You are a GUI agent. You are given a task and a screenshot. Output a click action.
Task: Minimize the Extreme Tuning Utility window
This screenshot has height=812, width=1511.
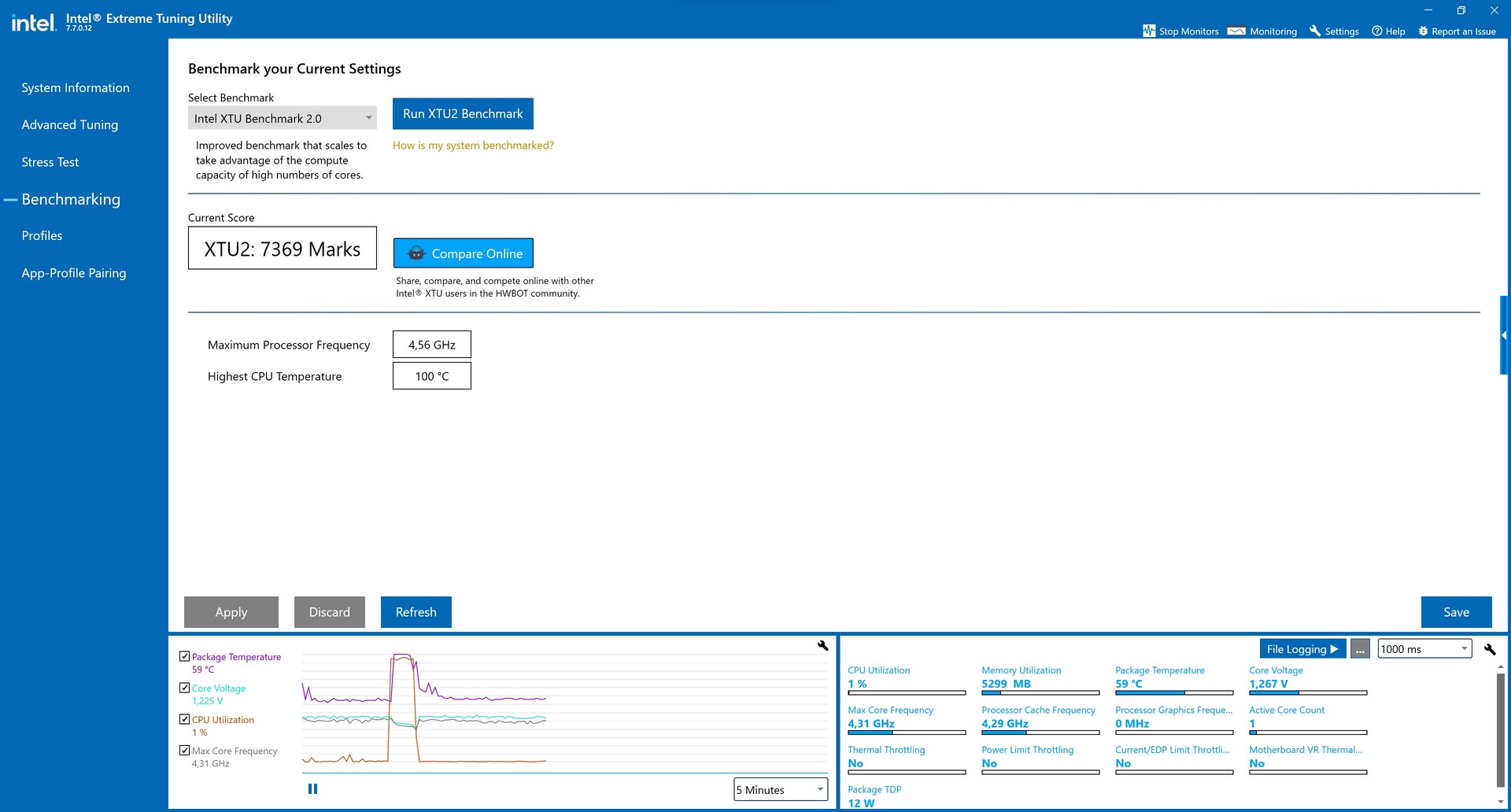click(x=1428, y=10)
